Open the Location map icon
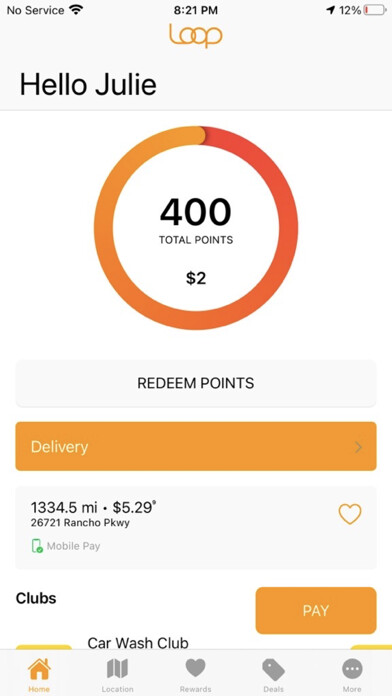 pos(117,669)
